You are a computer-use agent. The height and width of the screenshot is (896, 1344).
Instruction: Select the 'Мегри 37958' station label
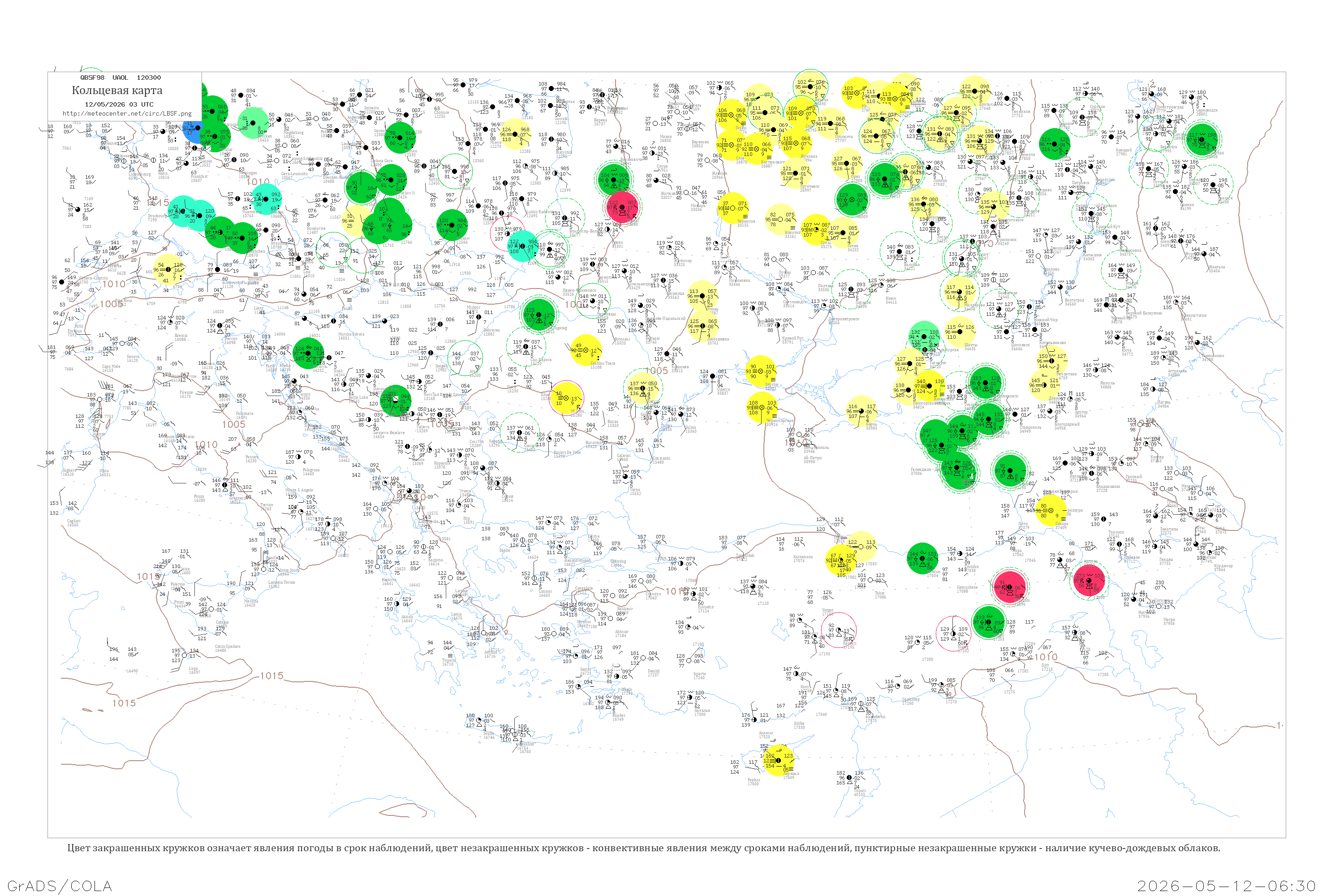pos(1169,621)
